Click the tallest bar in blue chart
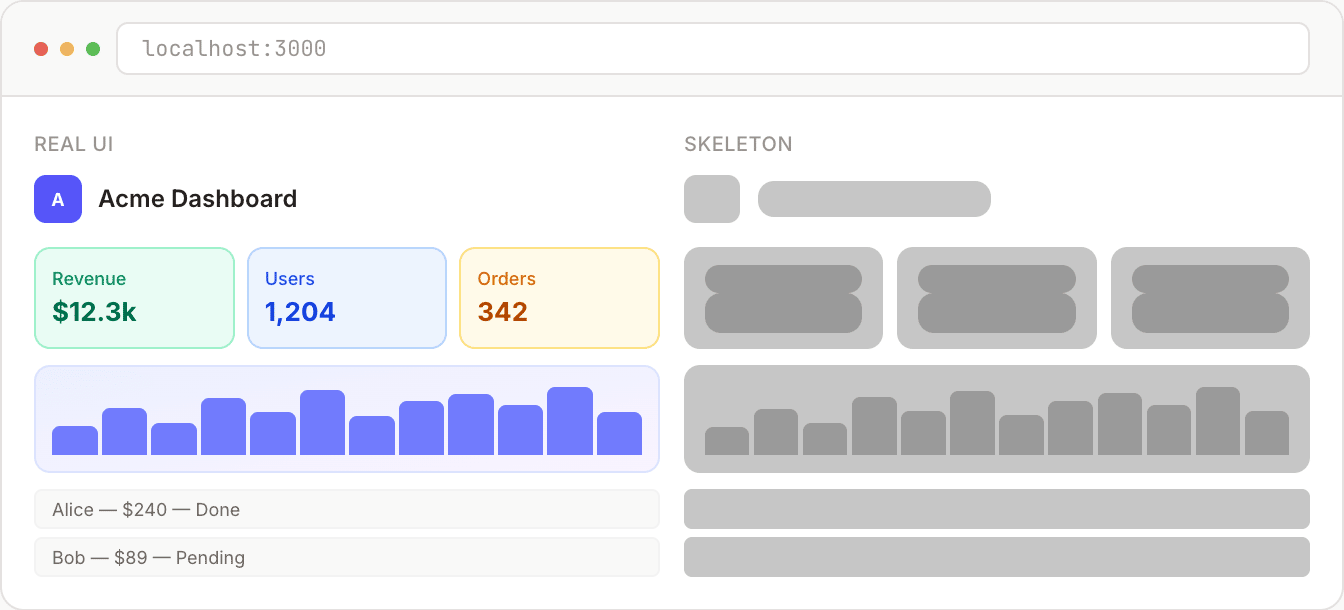The image size is (1344, 610). point(570,421)
